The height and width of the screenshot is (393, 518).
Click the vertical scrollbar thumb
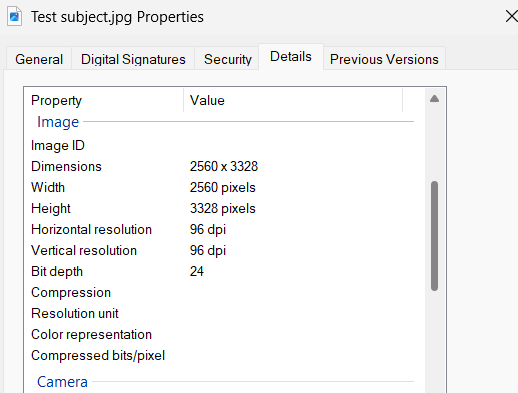pyautogui.click(x=434, y=236)
